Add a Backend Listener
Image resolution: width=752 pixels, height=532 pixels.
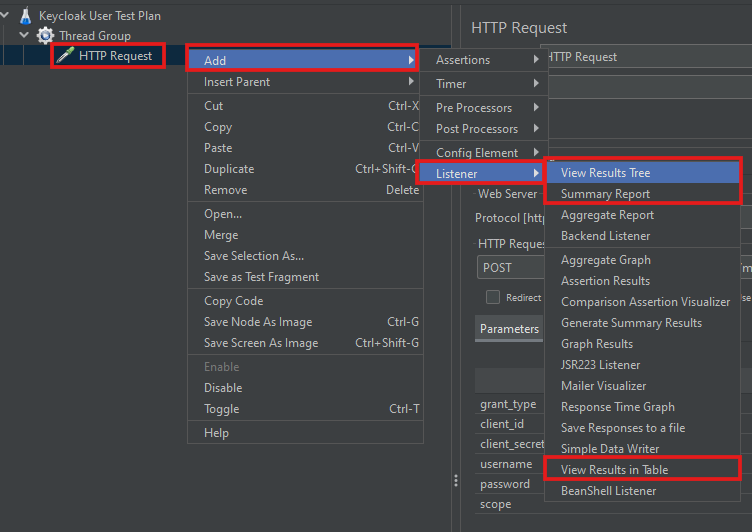643,236
